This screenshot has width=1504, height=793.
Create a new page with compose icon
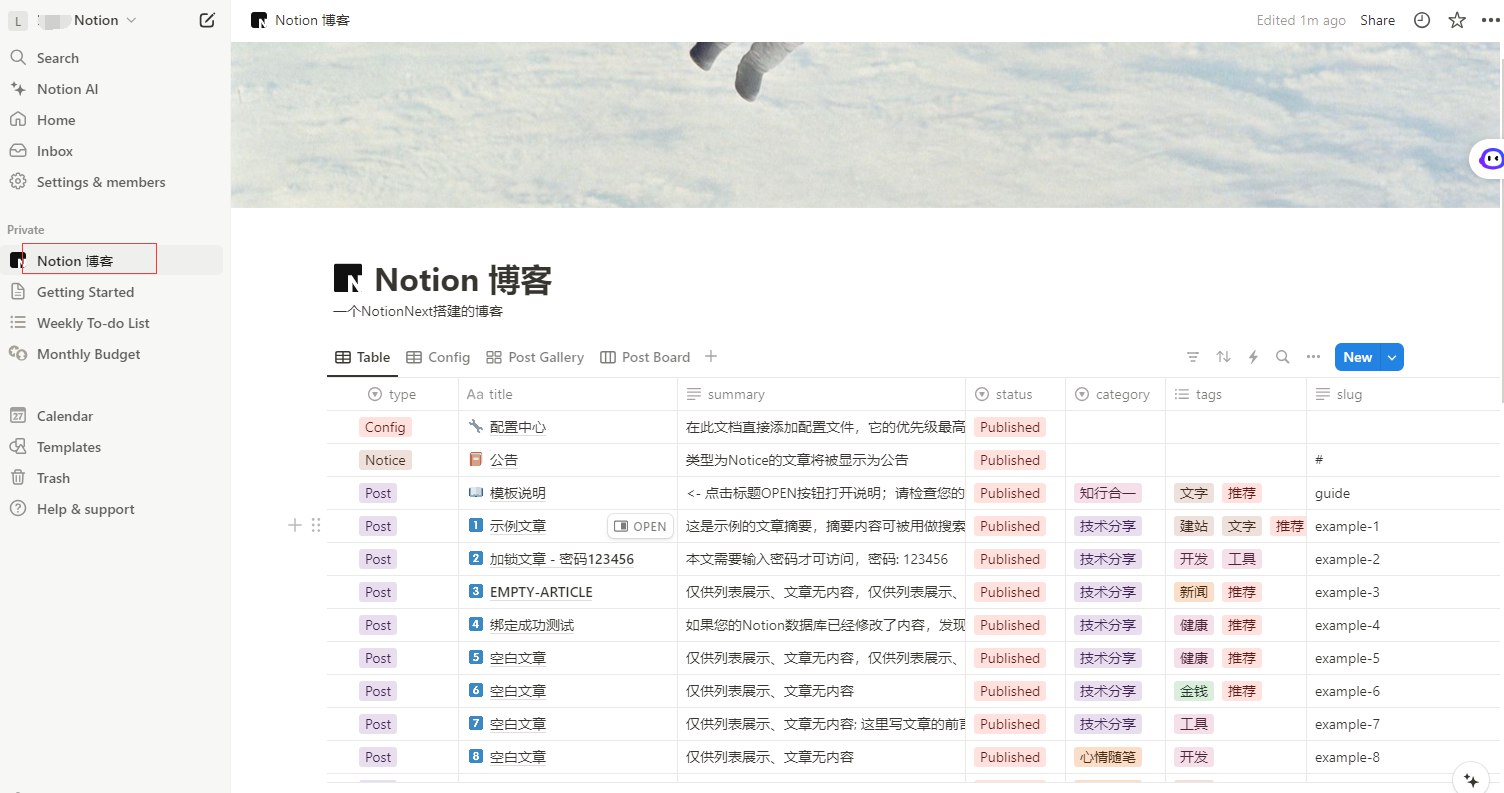[207, 20]
